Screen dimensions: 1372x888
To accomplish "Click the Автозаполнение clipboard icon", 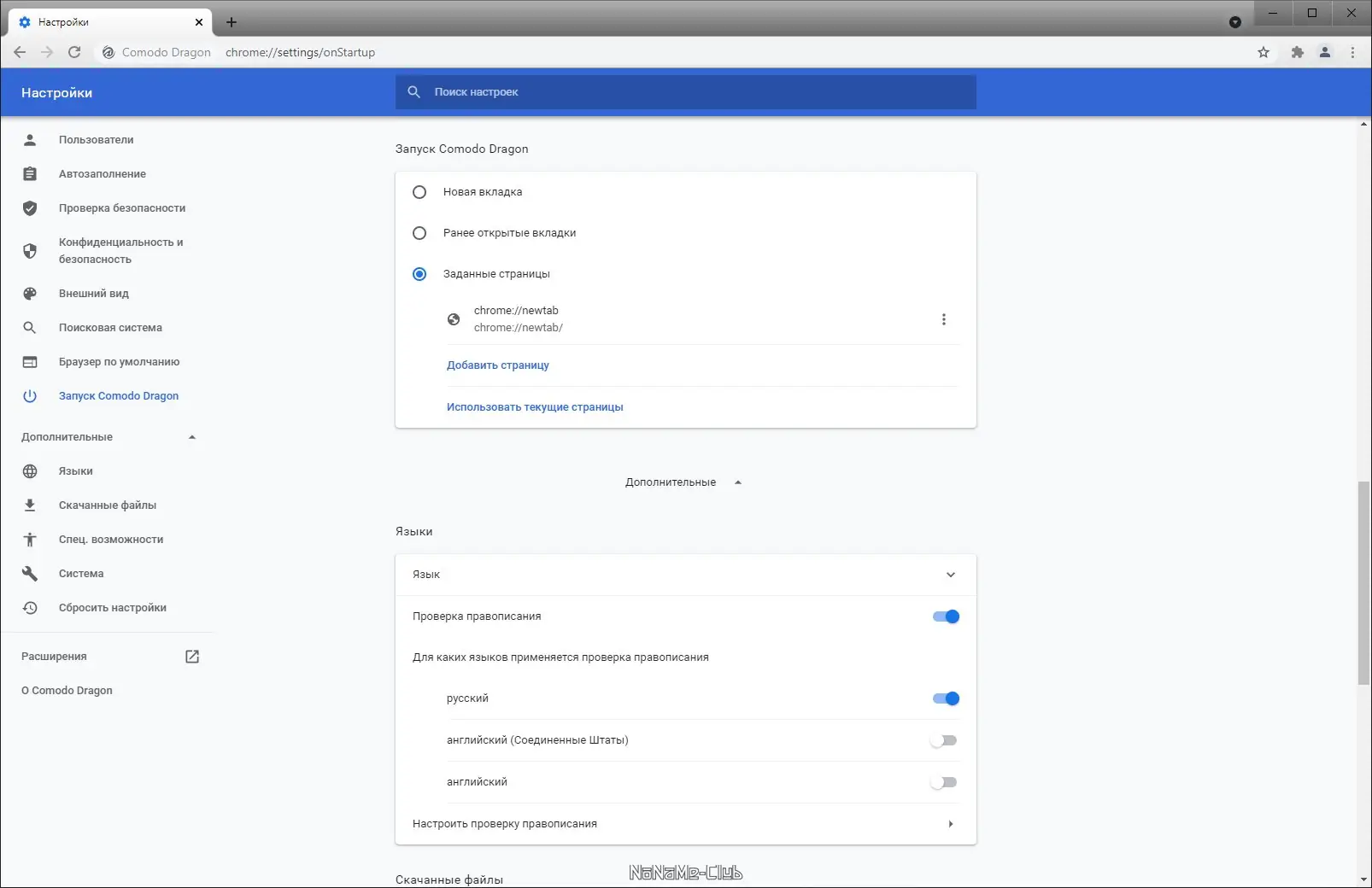I will (30, 174).
